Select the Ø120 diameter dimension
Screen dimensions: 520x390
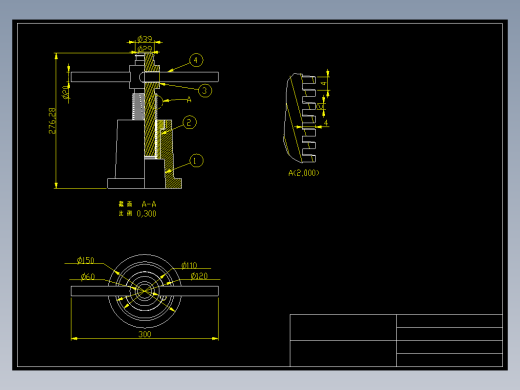[x=199, y=276]
